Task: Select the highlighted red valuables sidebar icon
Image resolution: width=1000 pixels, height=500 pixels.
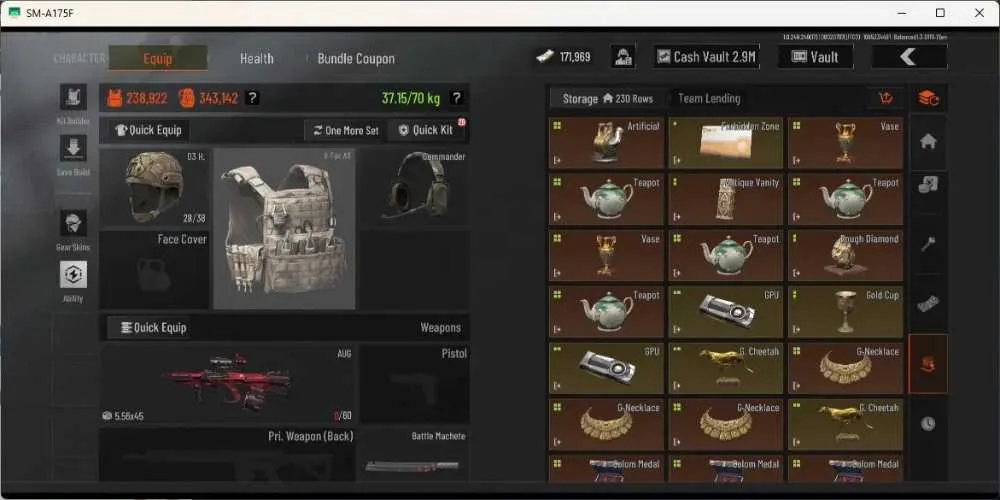Action: point(928,364)
